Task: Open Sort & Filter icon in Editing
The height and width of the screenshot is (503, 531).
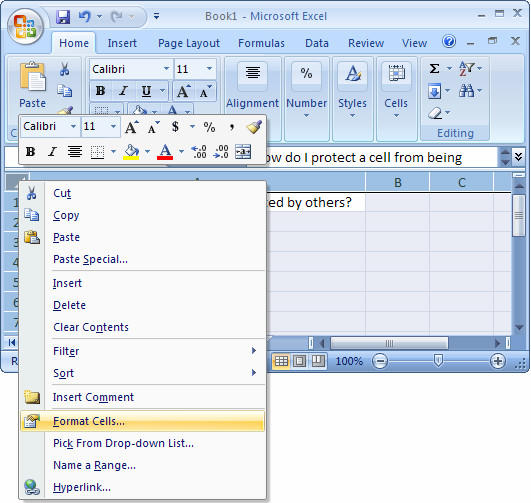Action: [466, 68]
